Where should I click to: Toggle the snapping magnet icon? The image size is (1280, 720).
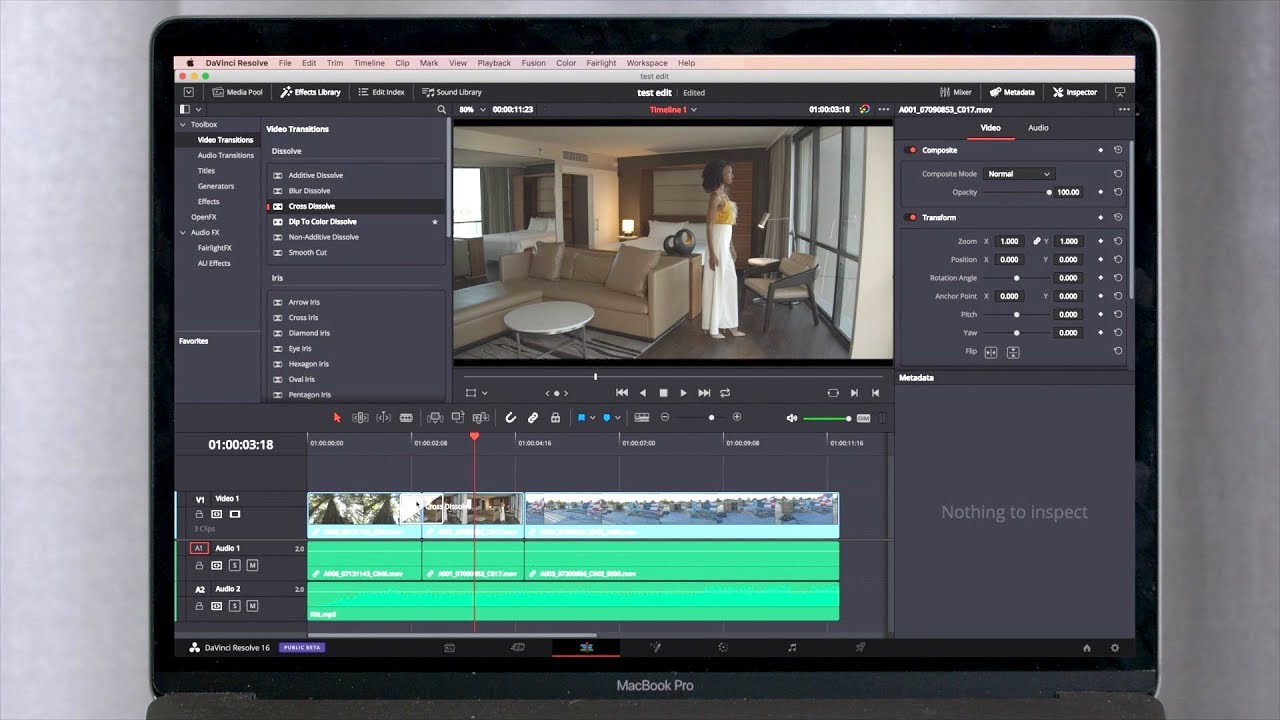pos(510,417)
